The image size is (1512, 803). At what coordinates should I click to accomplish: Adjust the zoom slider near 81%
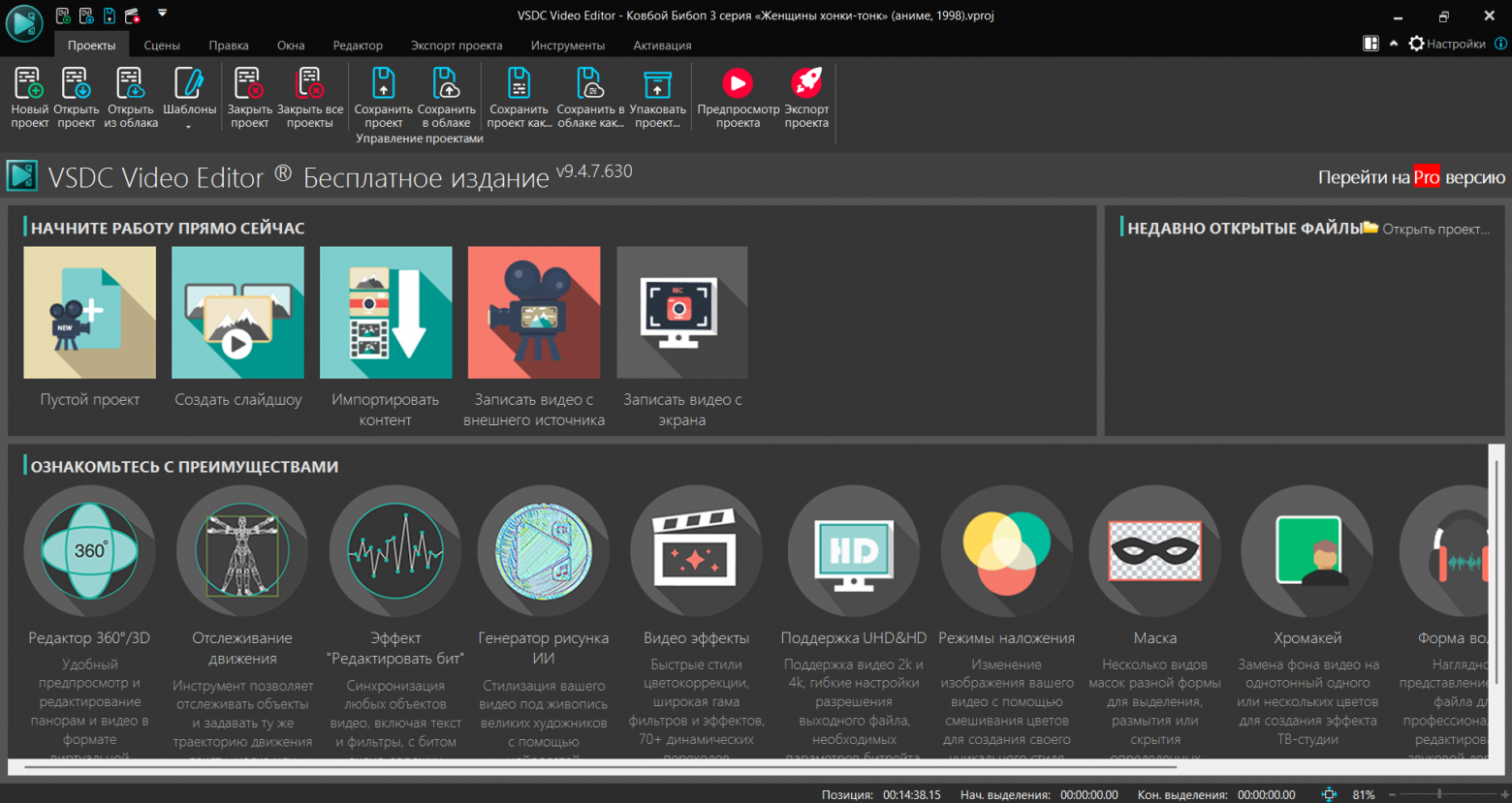click(x=1438, y=793)
